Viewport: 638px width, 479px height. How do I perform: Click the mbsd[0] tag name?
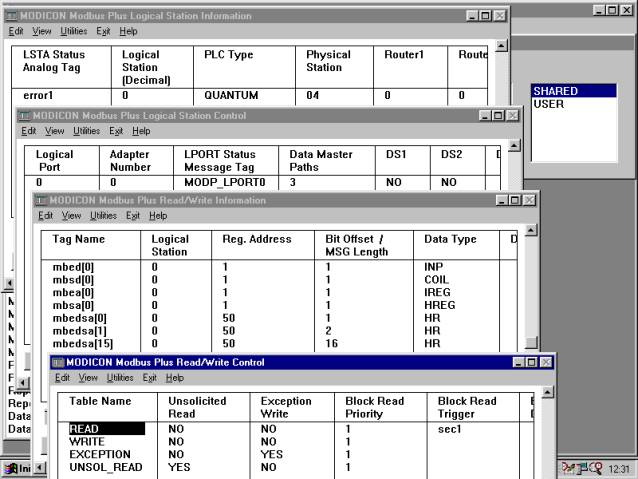pos(73,280)
